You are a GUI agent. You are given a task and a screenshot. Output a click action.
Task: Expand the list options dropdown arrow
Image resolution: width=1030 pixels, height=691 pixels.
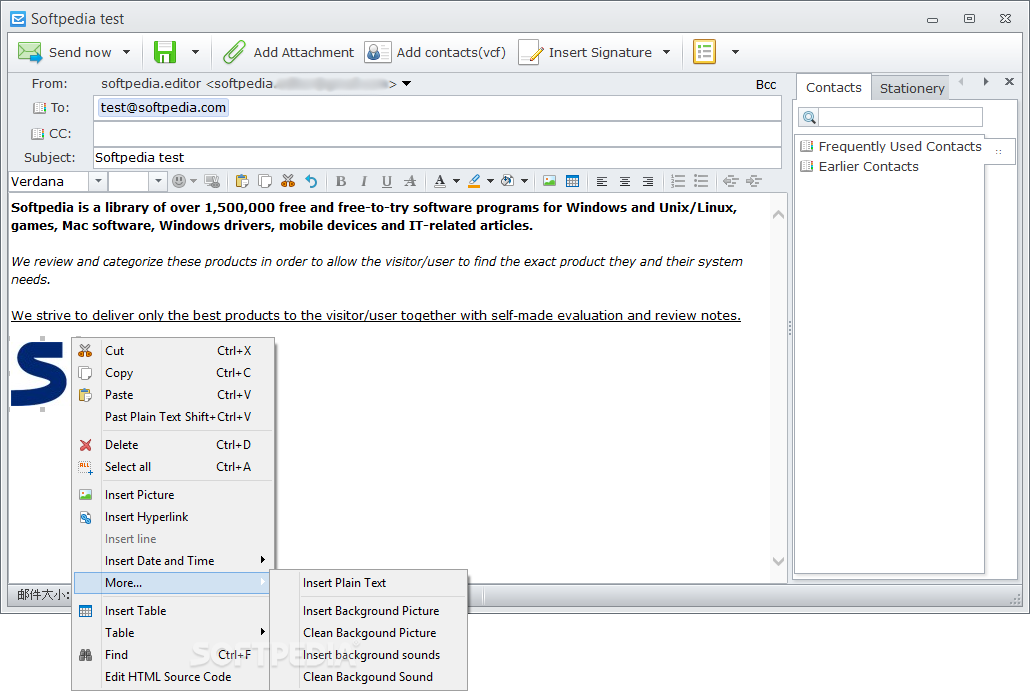pyautogui.click(x=736, y=52)
